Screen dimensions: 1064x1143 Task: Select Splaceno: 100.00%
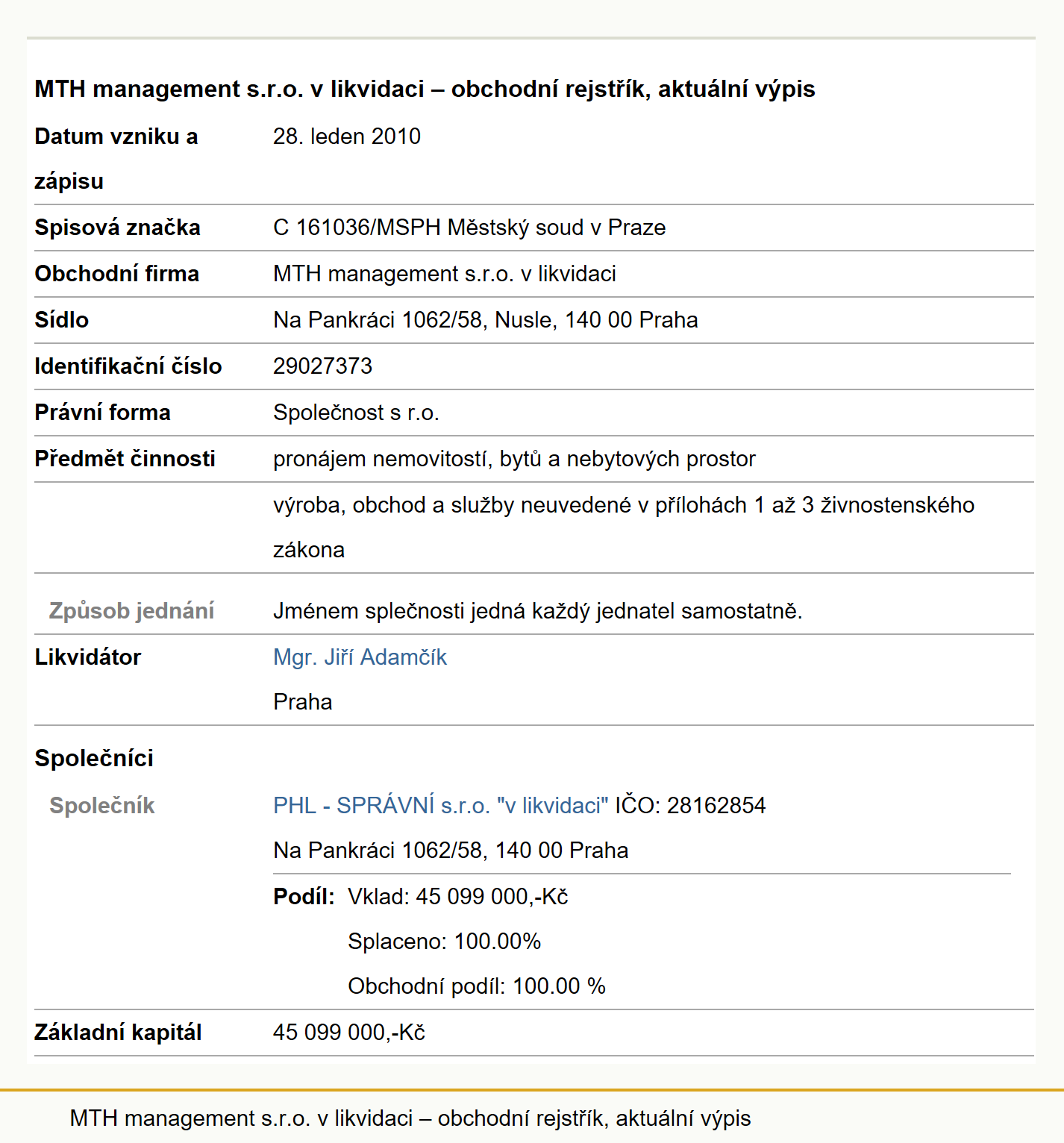coord(445,942)
